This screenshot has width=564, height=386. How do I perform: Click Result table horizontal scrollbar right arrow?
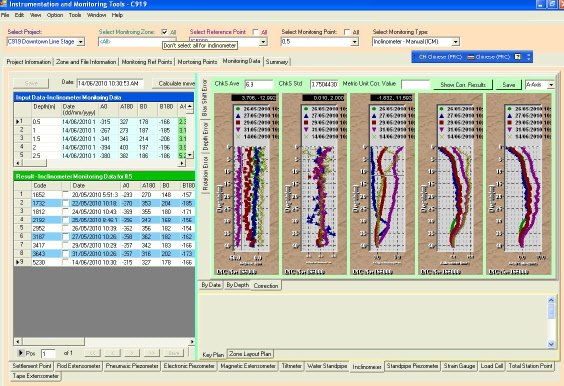tap(192, 341)
